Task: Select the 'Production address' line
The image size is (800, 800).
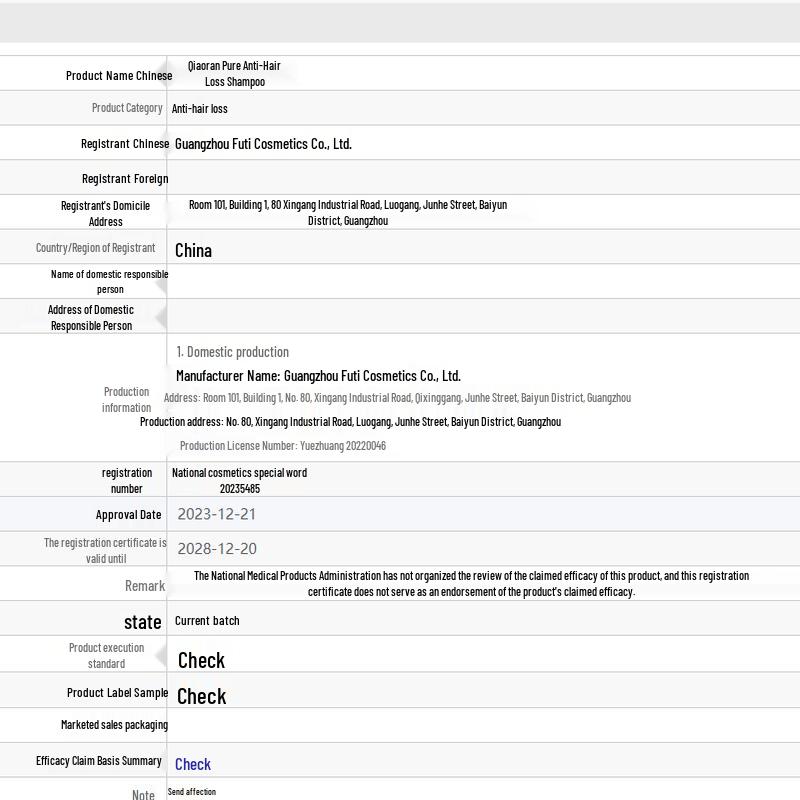Action: click(351, 422)
